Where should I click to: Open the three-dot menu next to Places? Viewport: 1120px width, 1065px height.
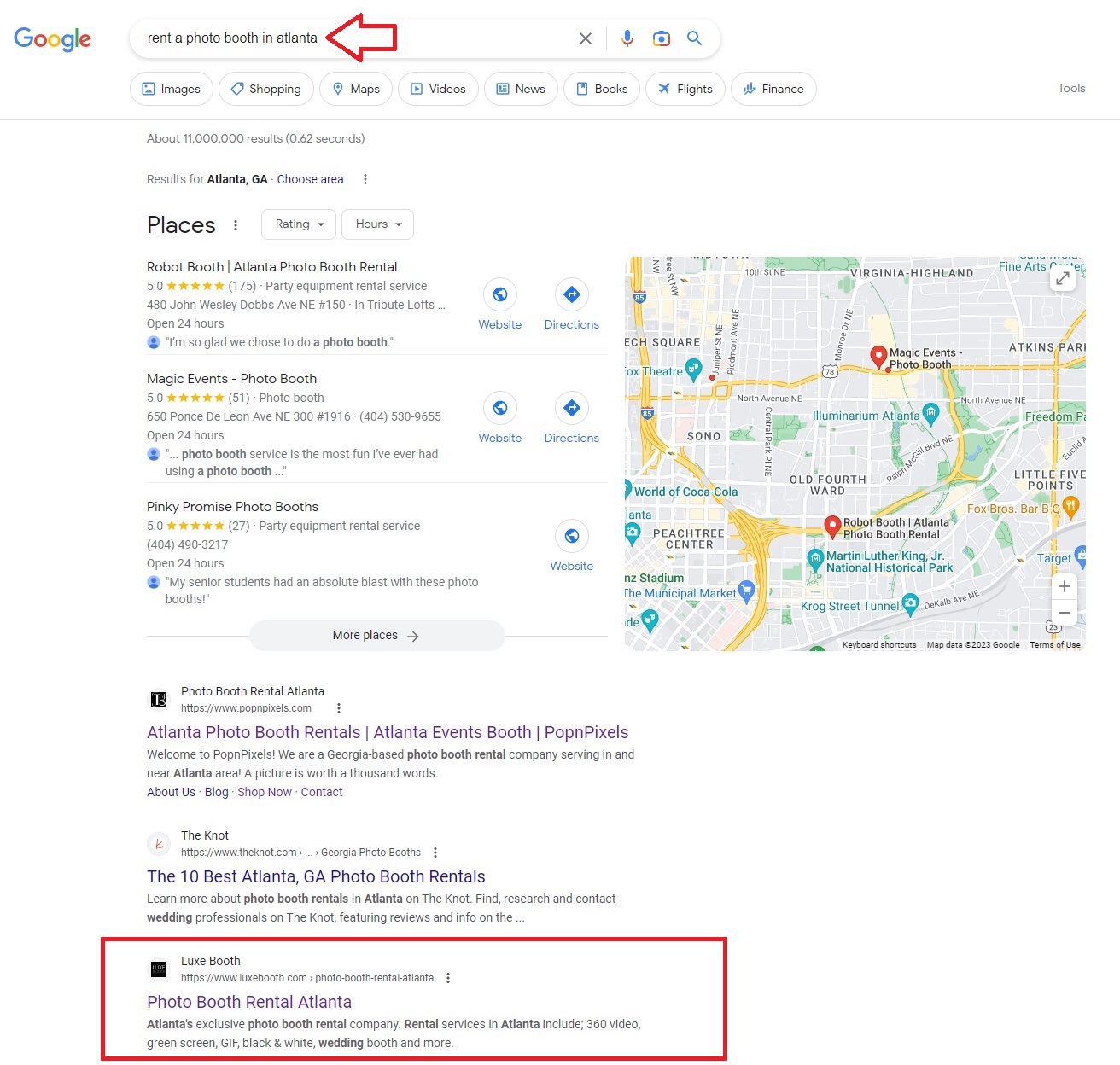(x=236, y=225)
